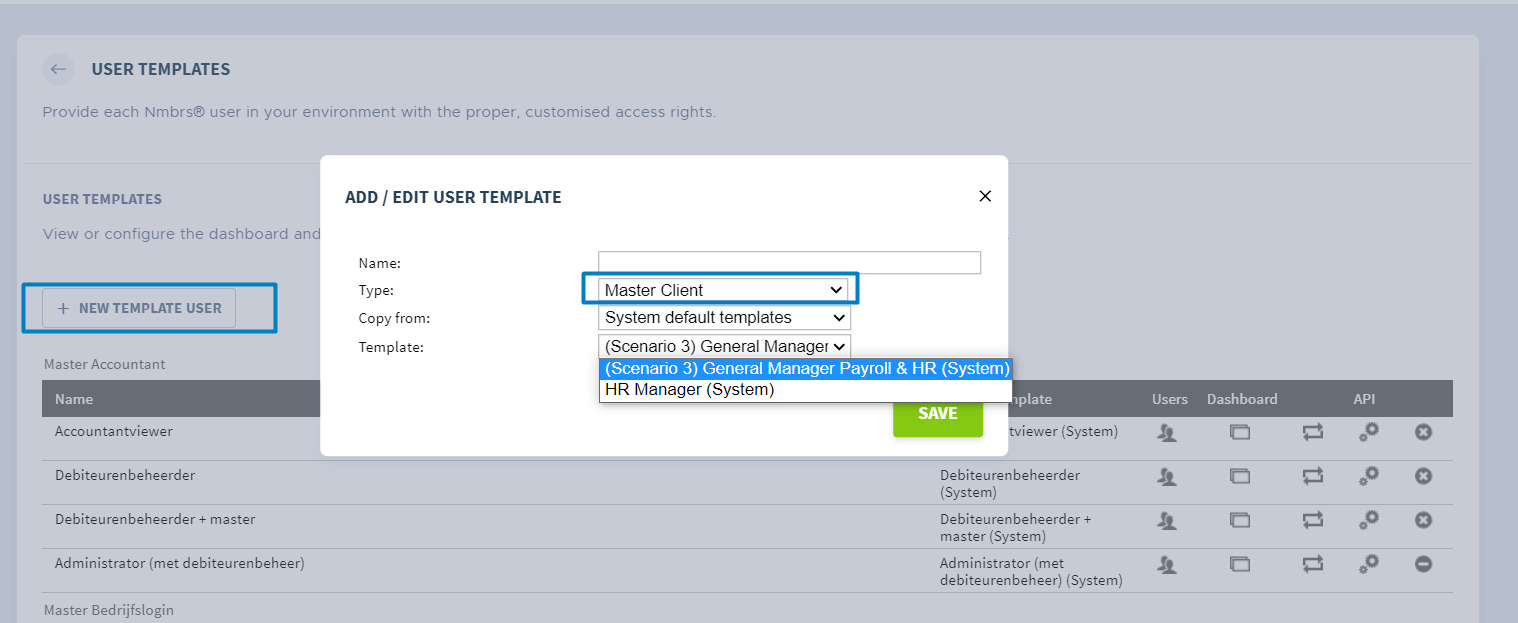Open the Type dropdown showing Master Client

724,290
